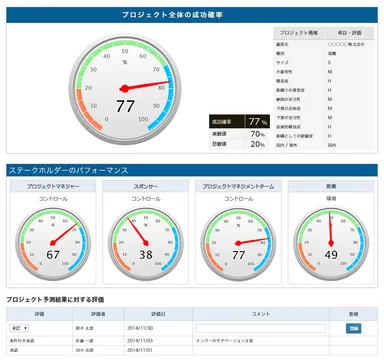384x362 pixels.
Task: Click the プロジェクトマネジャー gauge showing 67
Action: [53, 244]
